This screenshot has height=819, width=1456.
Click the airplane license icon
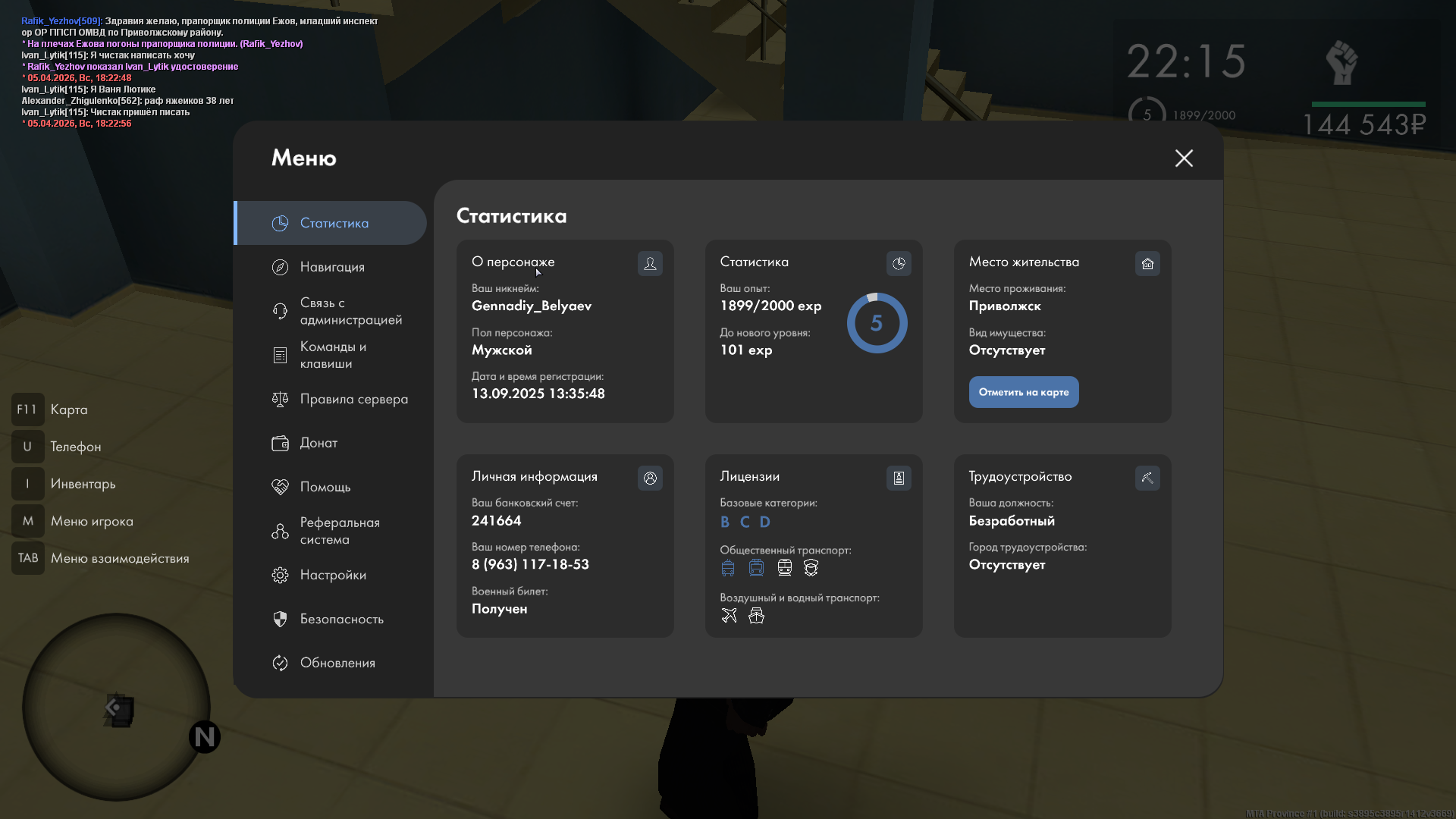[729, 616]
